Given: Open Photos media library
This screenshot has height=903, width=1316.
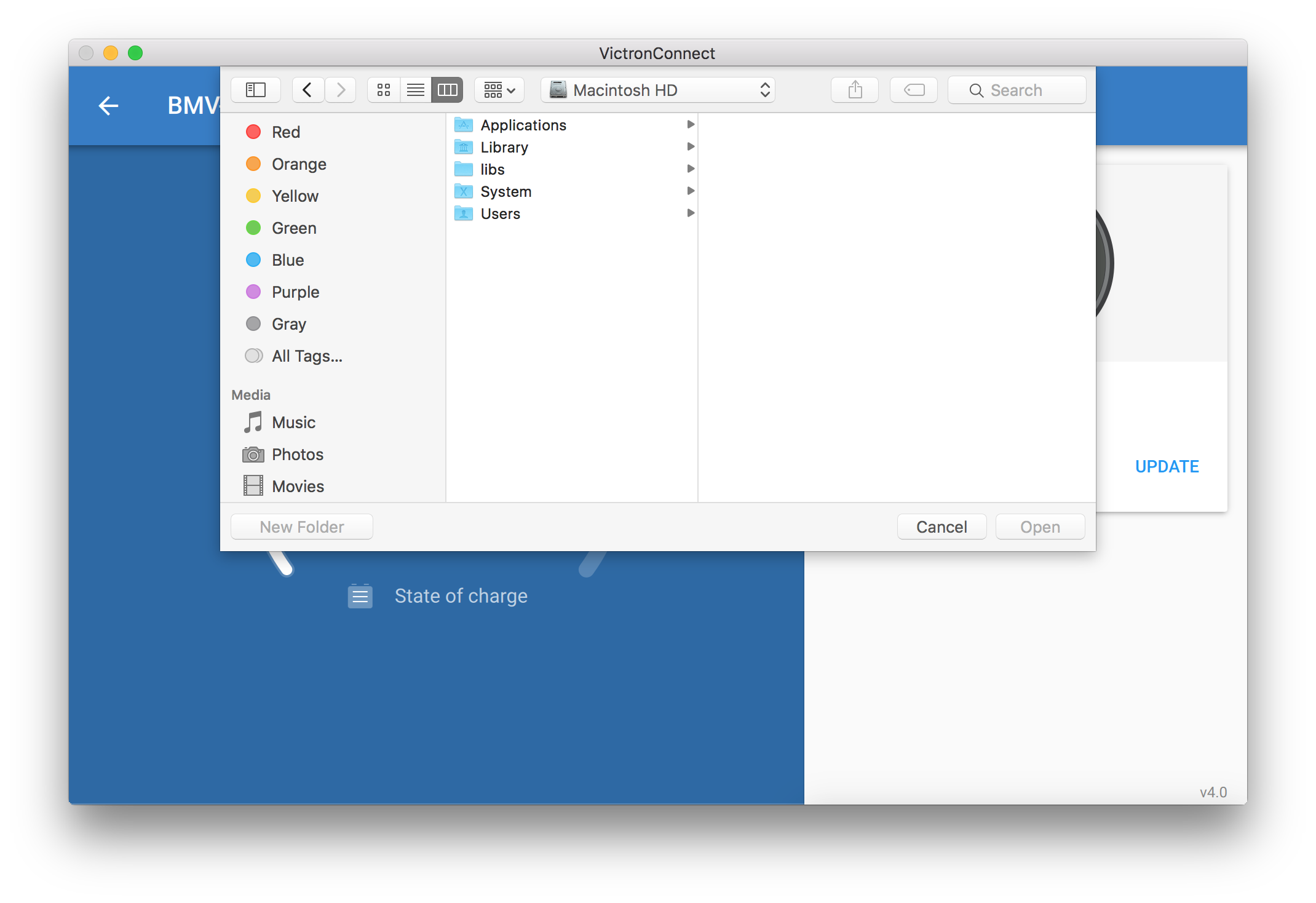Looking at the screenshot, I should (297, 455).
